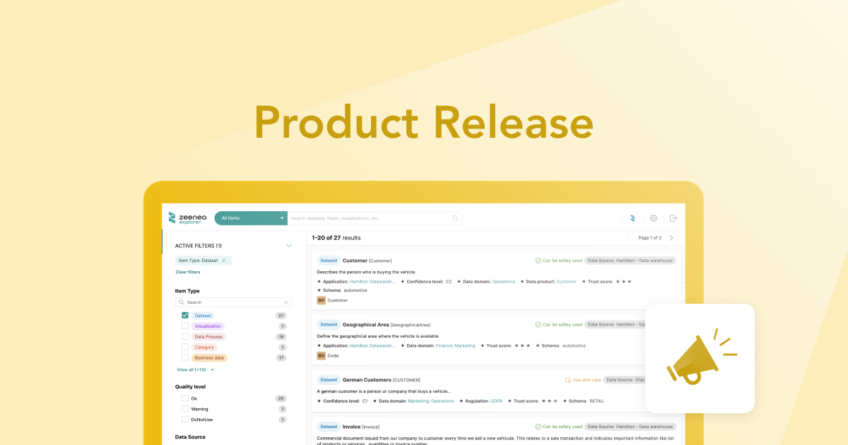
Task: Type in the main catalog search box
Action: point(370,218)
